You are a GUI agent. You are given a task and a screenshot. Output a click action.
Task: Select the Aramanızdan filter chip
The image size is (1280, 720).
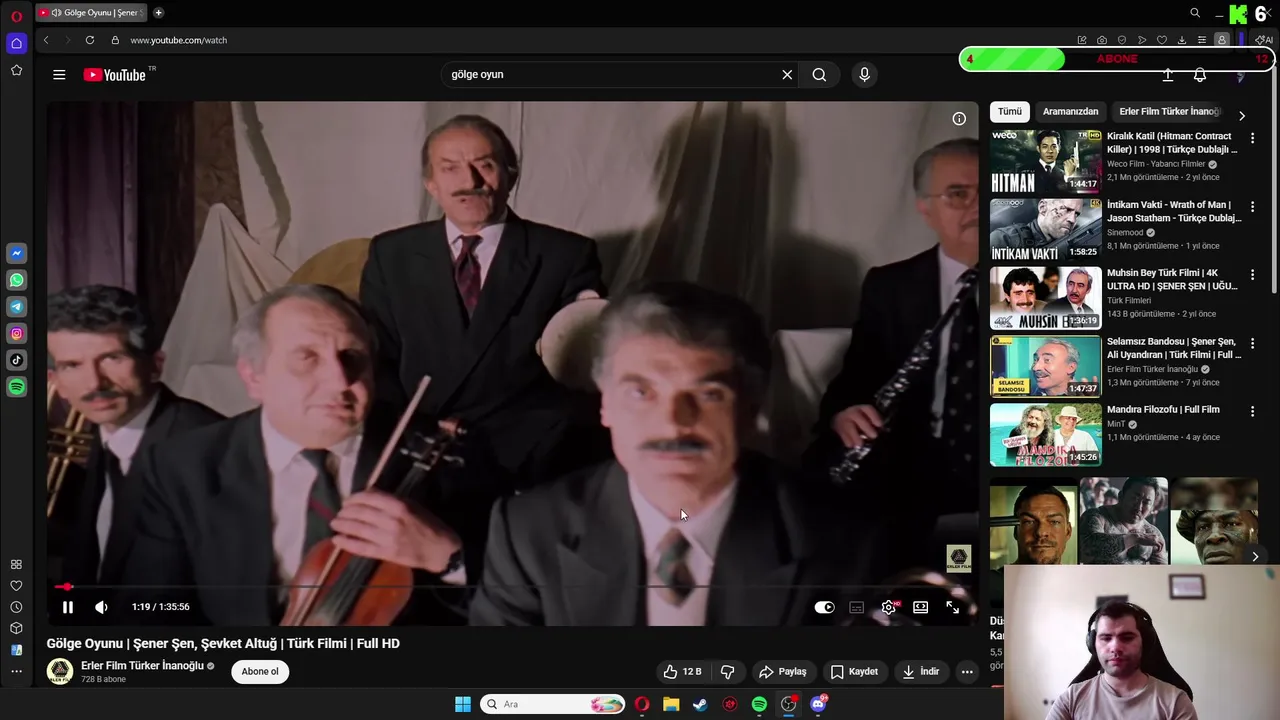tap(1070, 112)
